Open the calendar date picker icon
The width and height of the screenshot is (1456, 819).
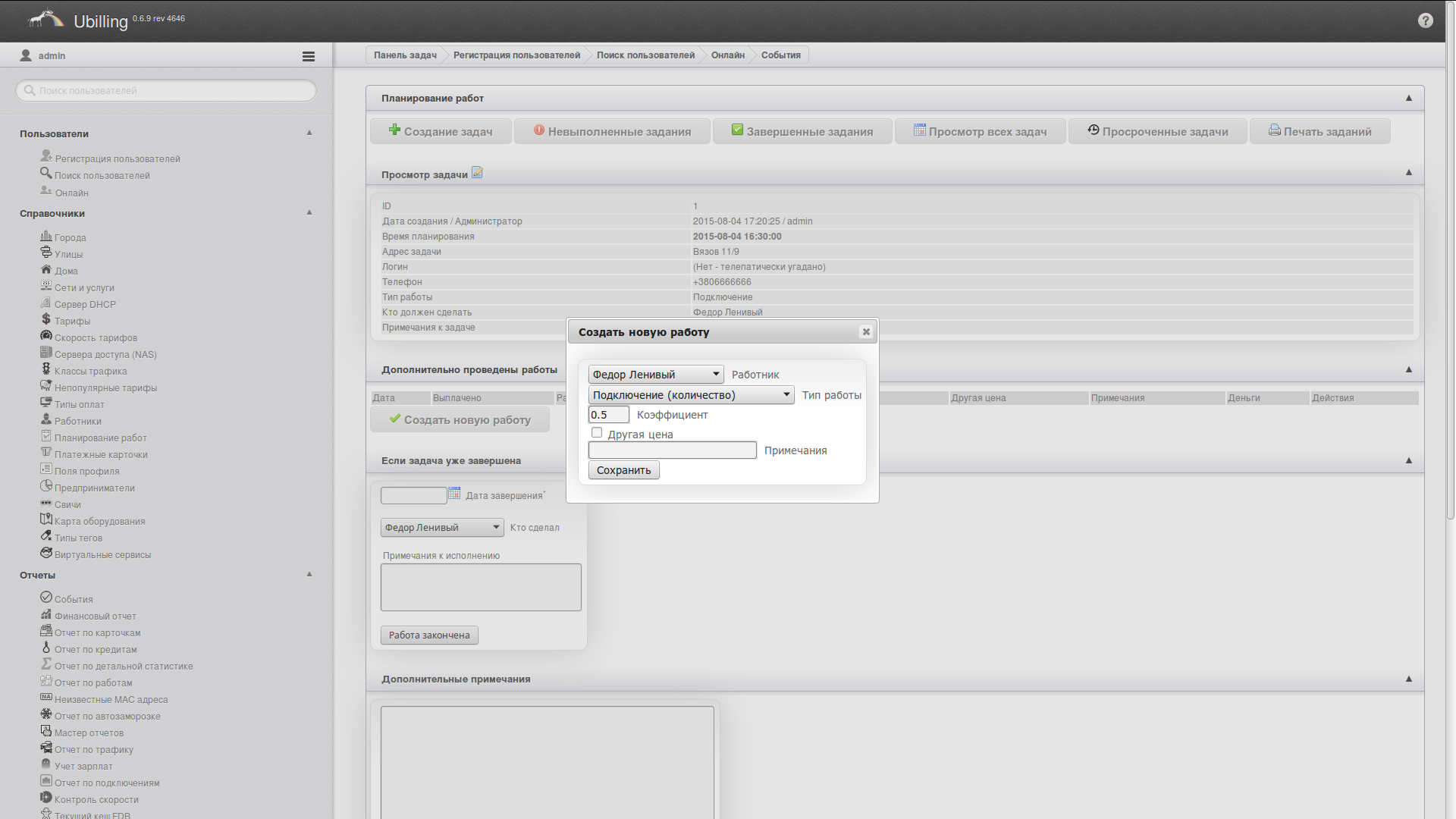454,494
